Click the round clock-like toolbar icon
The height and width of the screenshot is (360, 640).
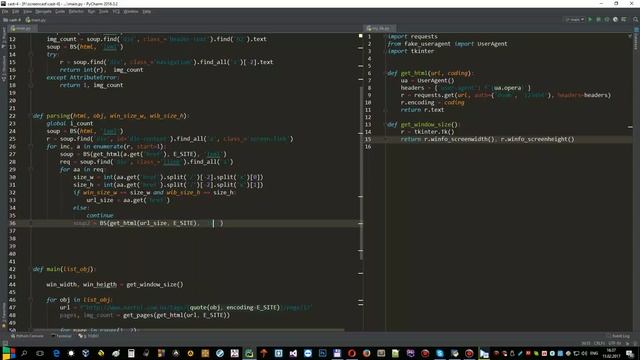tap(616, 20)
